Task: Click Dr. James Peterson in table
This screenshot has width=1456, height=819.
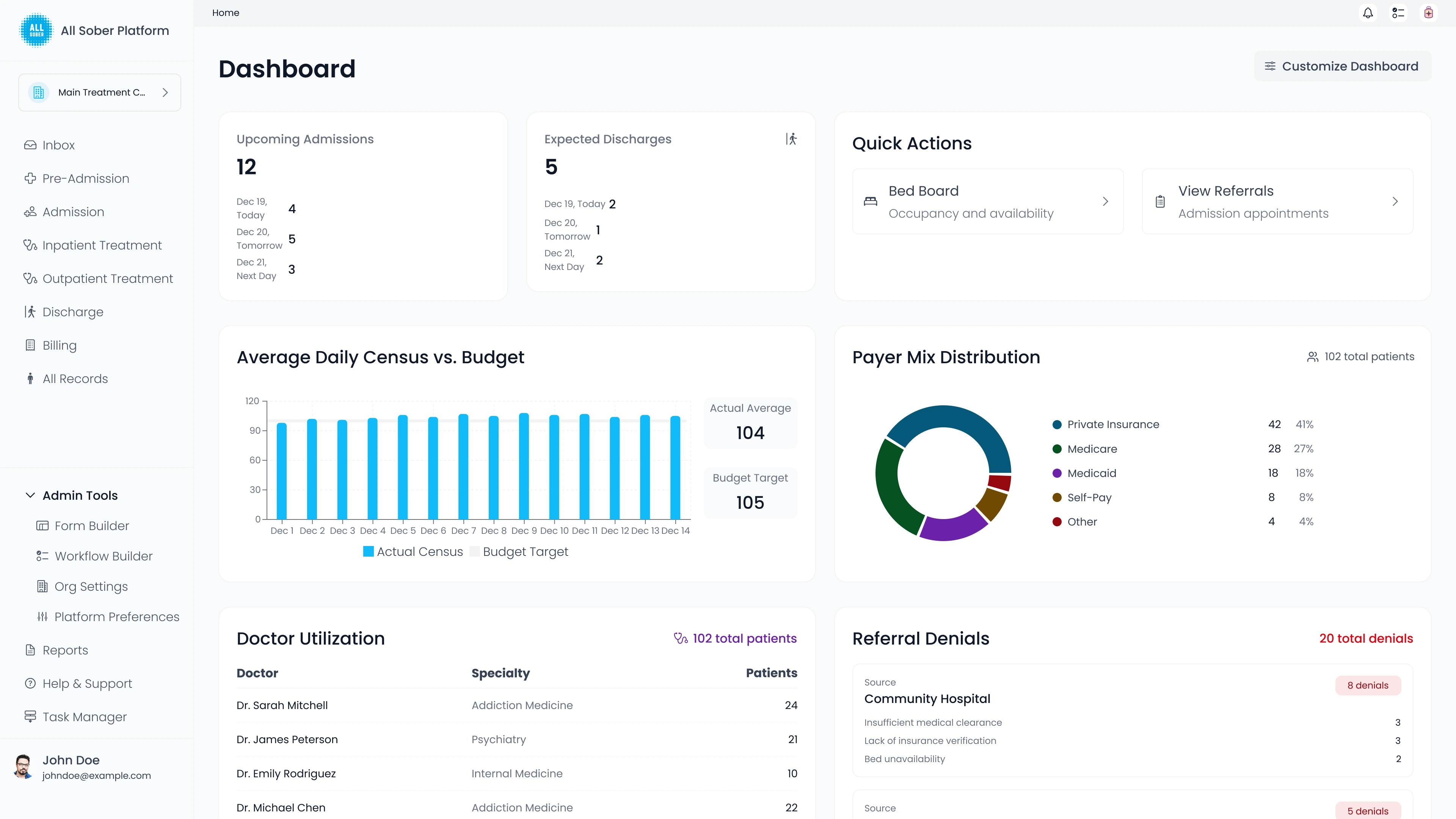Action: pos(287,739)
